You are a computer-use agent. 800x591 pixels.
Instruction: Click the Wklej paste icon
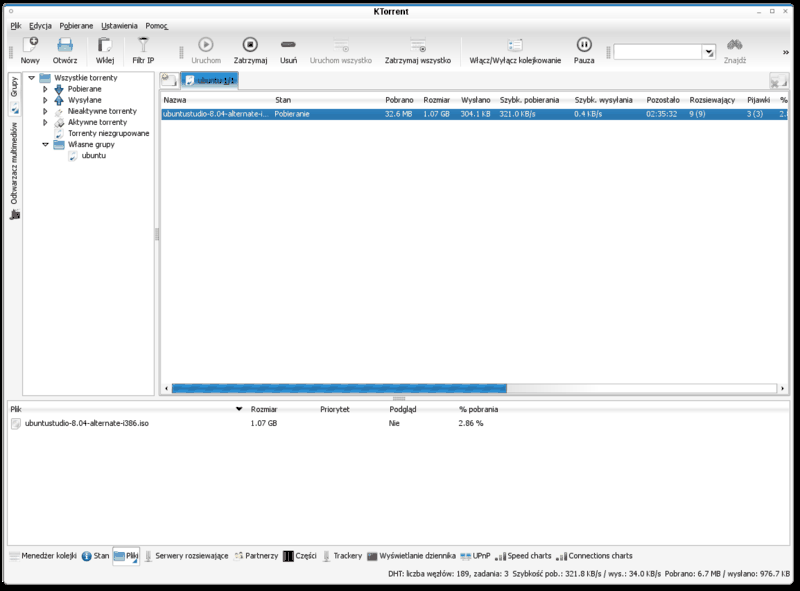105,51
